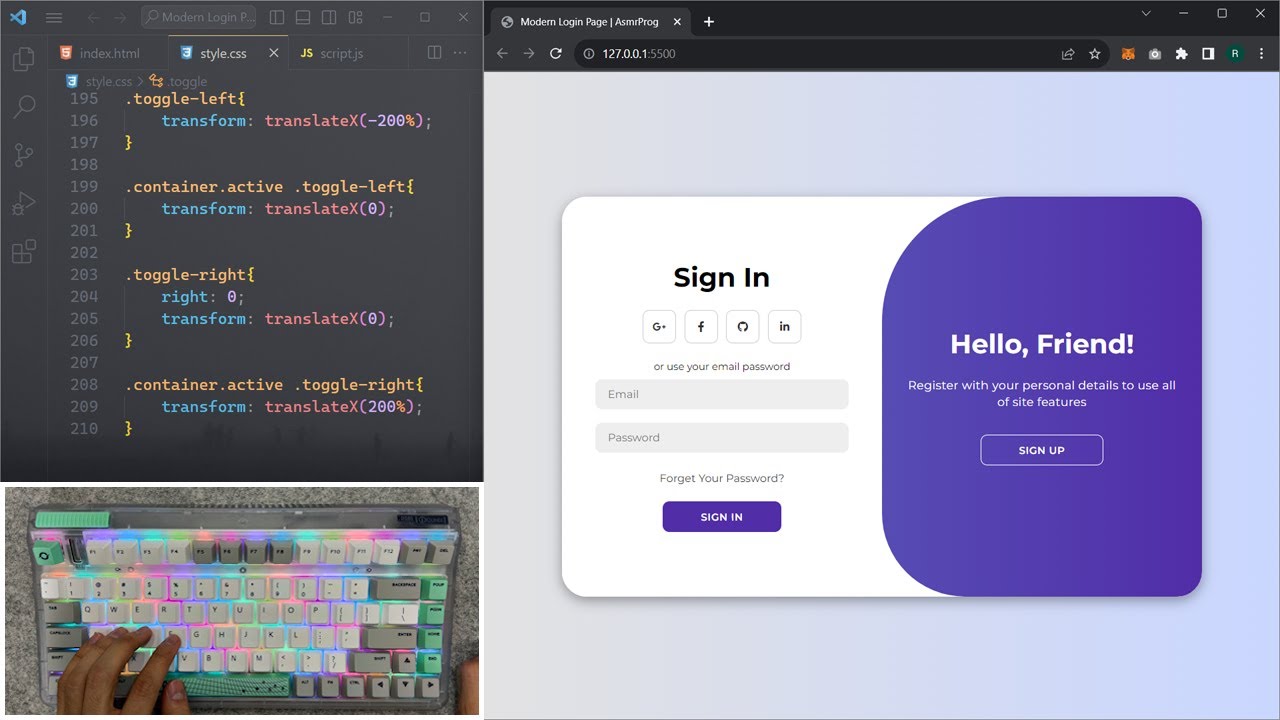Click the address bar showing 127.0.0.1:5500

(820, 53)
